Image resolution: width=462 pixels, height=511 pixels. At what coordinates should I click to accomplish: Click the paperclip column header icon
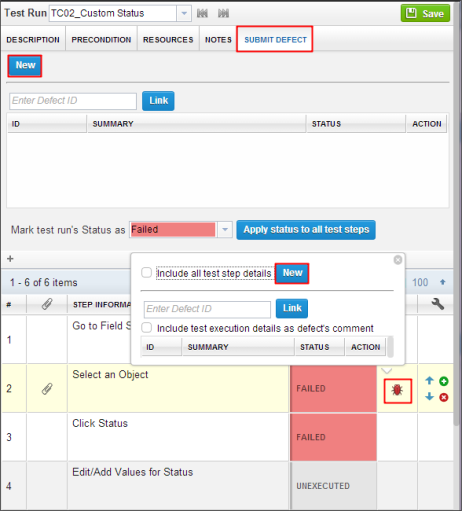pos(47,304)
